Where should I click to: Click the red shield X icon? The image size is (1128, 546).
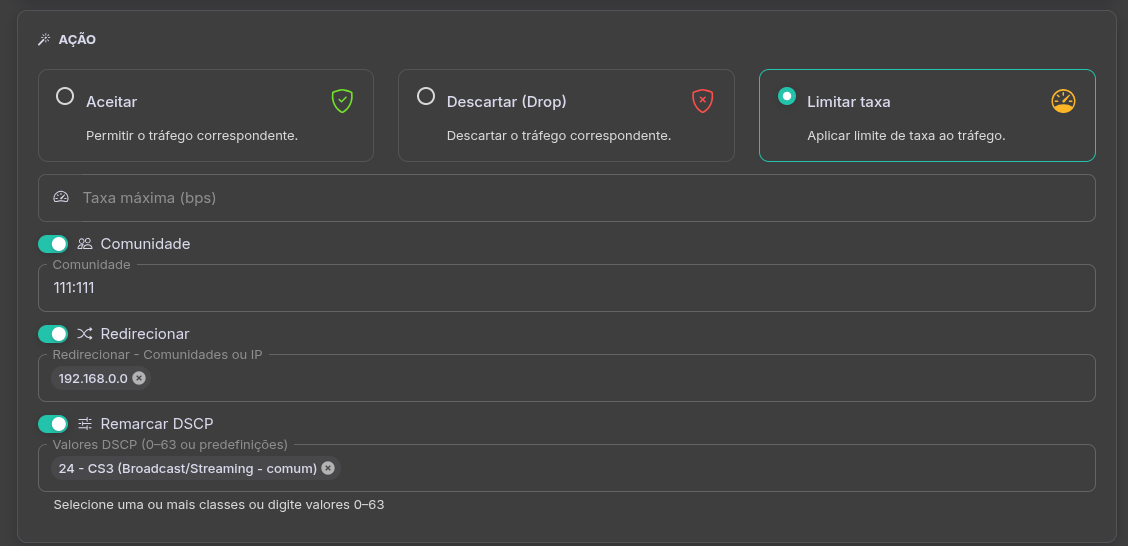[x=703, y=101]
